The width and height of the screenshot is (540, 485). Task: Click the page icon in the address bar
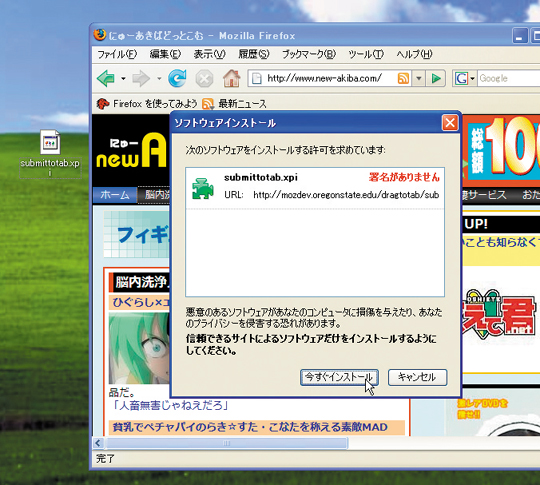[x=257, y=79]
